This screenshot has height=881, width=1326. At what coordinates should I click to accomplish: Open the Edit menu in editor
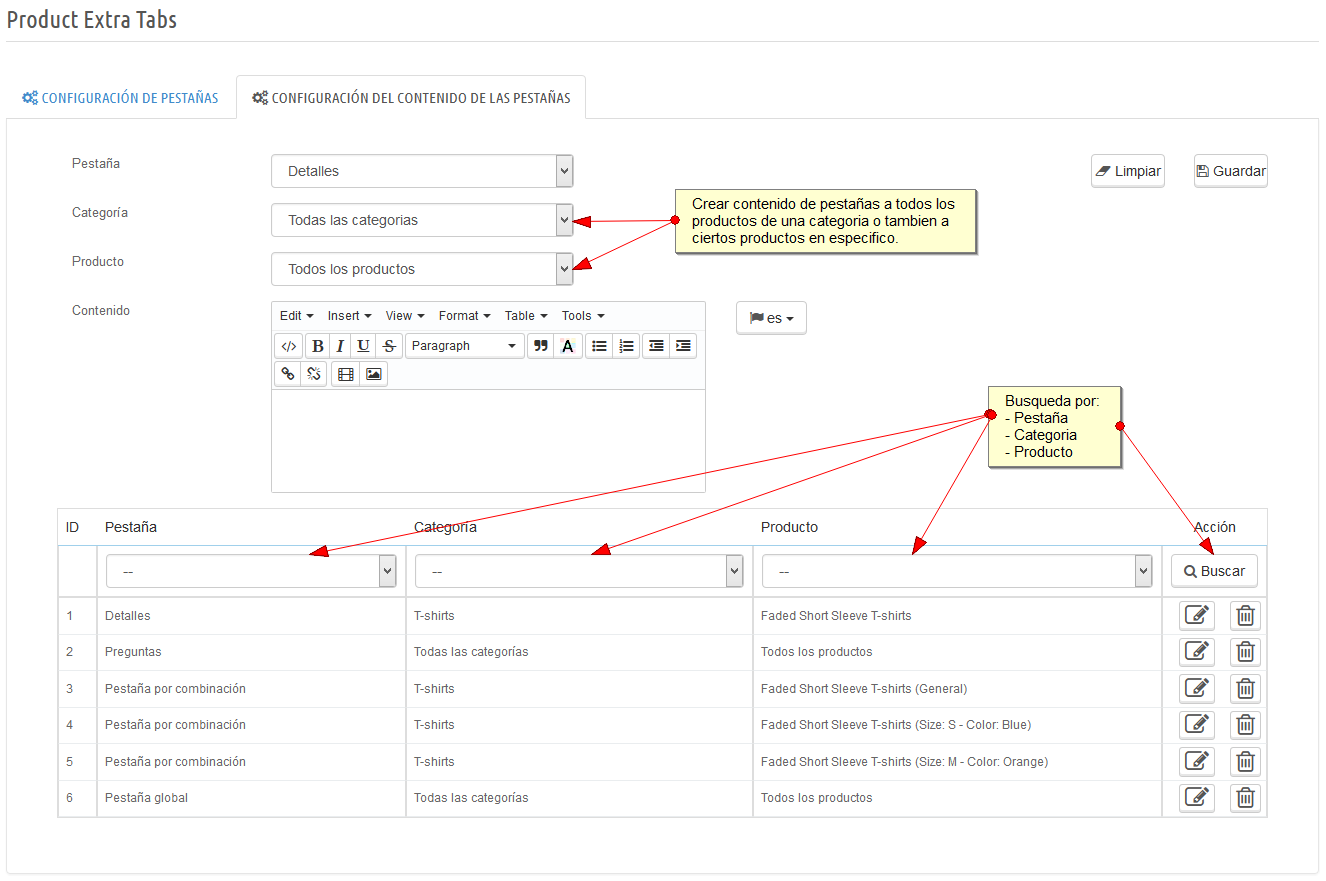pyautogui.click(x=296, y=316)
